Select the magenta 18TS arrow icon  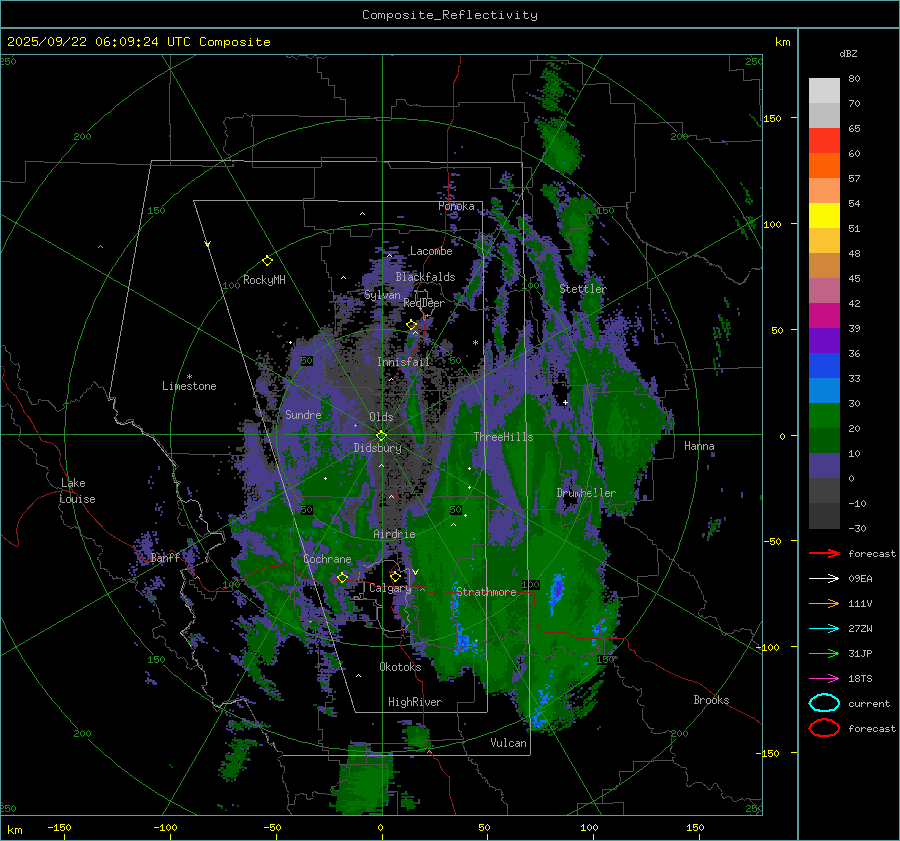click(x=824, y=678)
